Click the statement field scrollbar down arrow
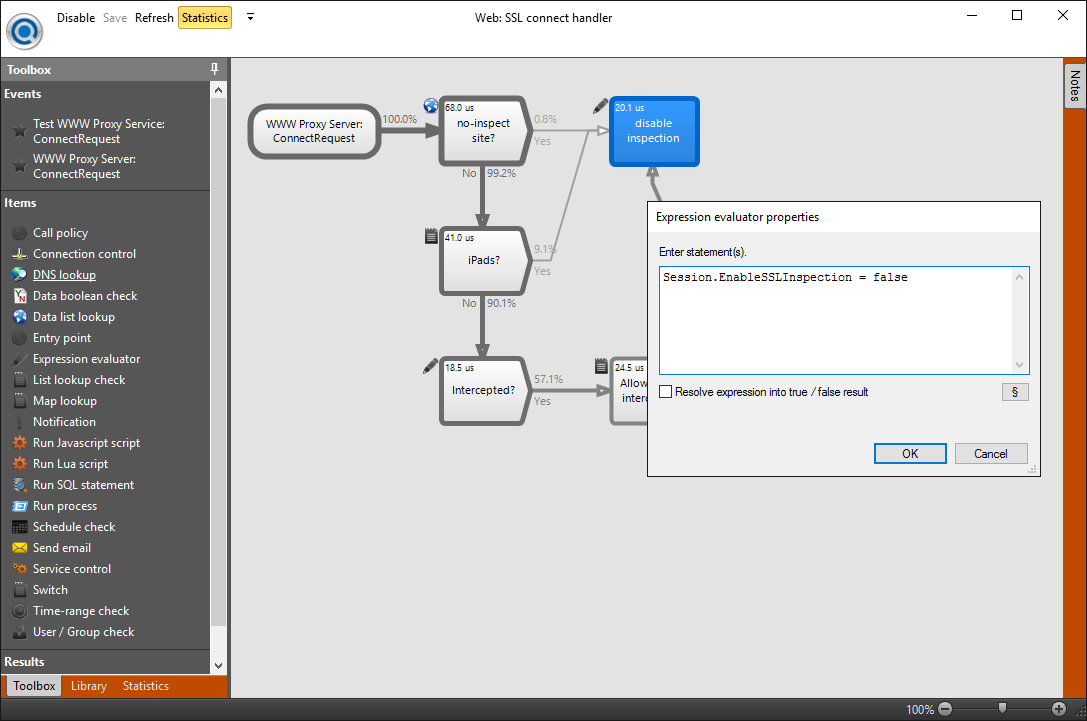 click(x=1019, y=365)
